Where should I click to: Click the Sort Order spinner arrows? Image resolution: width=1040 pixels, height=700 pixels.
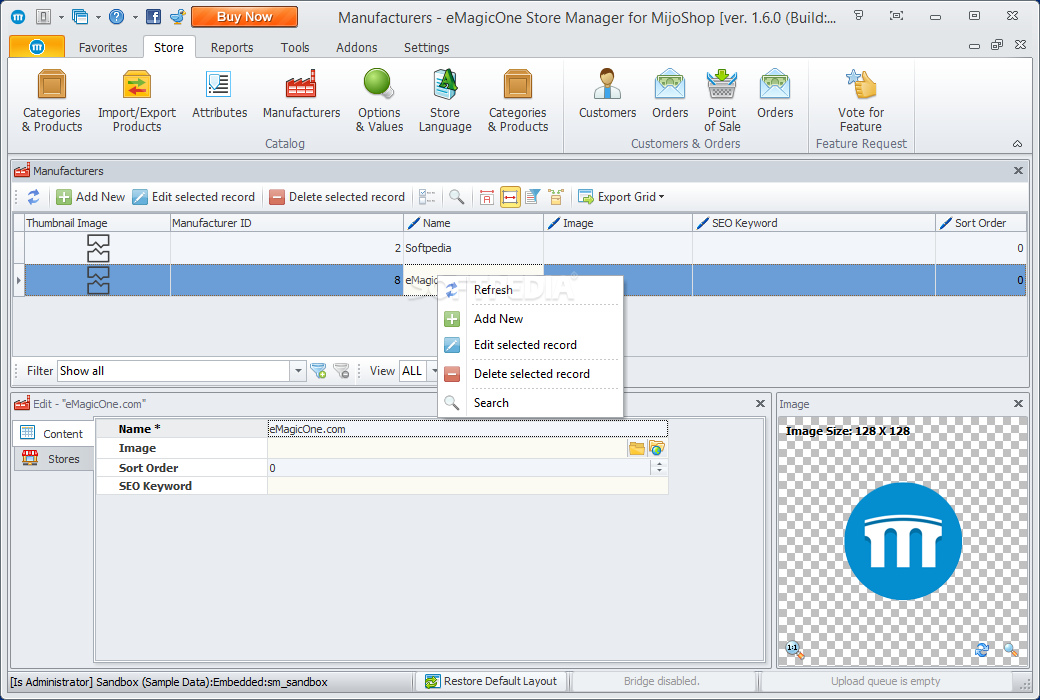[659, 468]
